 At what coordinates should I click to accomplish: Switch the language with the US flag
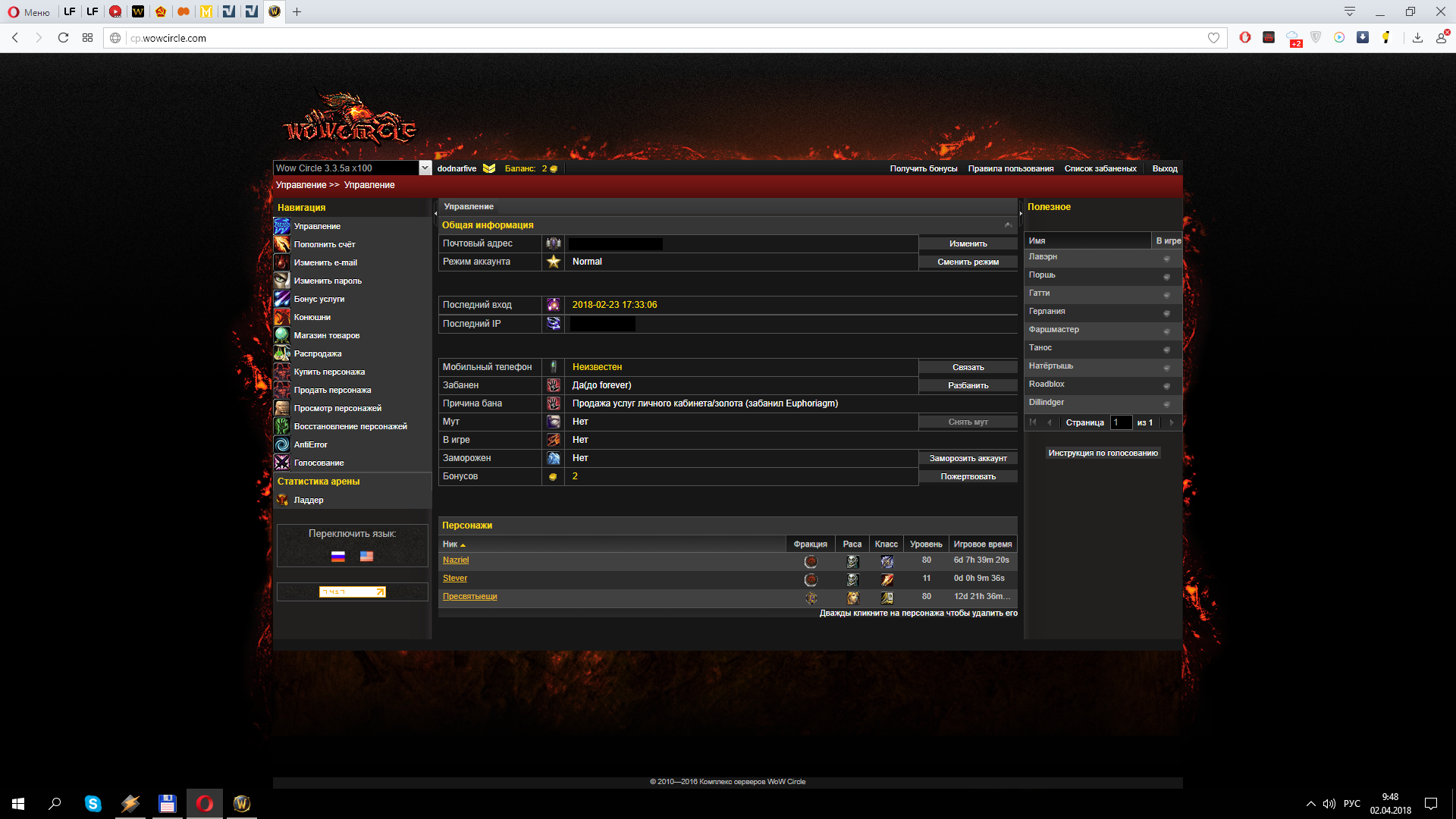click(x=366, y=556)
